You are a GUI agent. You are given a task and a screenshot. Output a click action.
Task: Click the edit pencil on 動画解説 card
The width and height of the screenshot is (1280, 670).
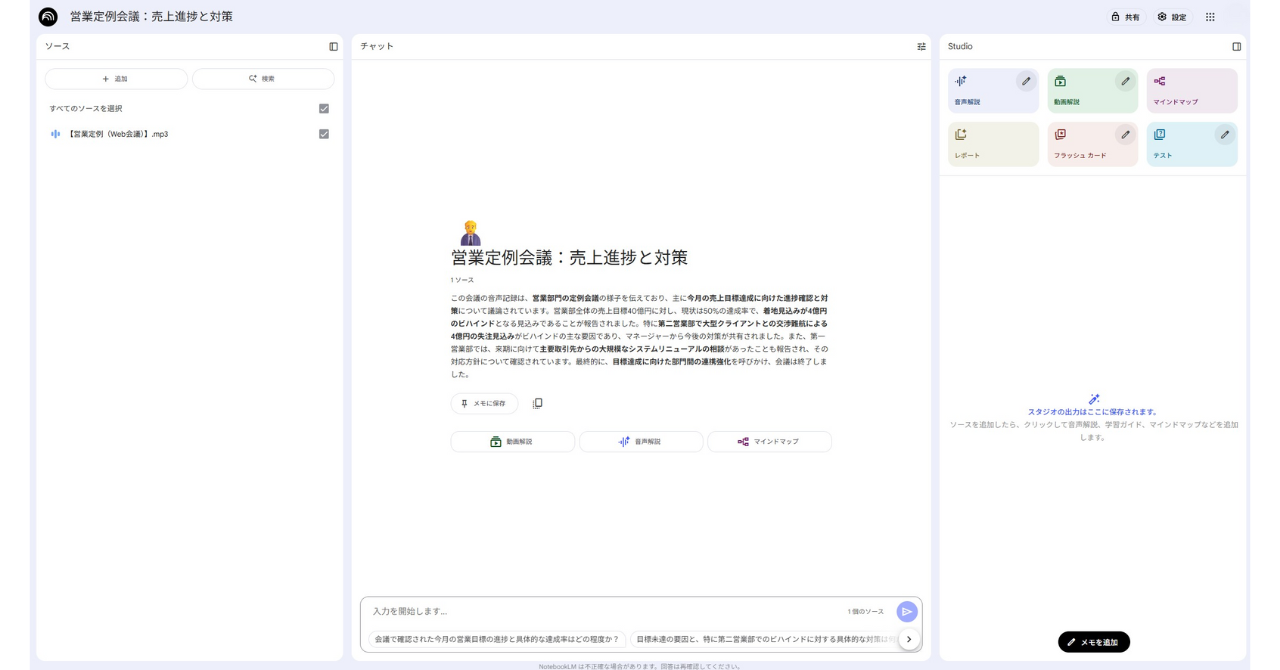[1125, 81]
